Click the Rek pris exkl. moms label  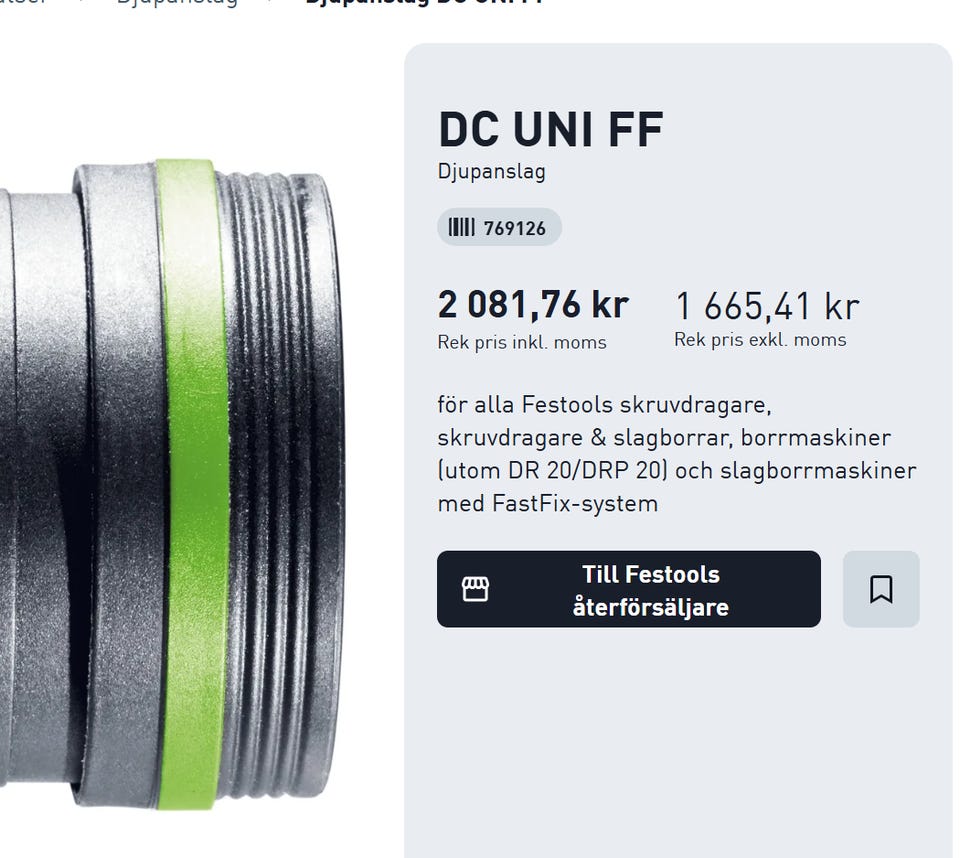(760, 339)
